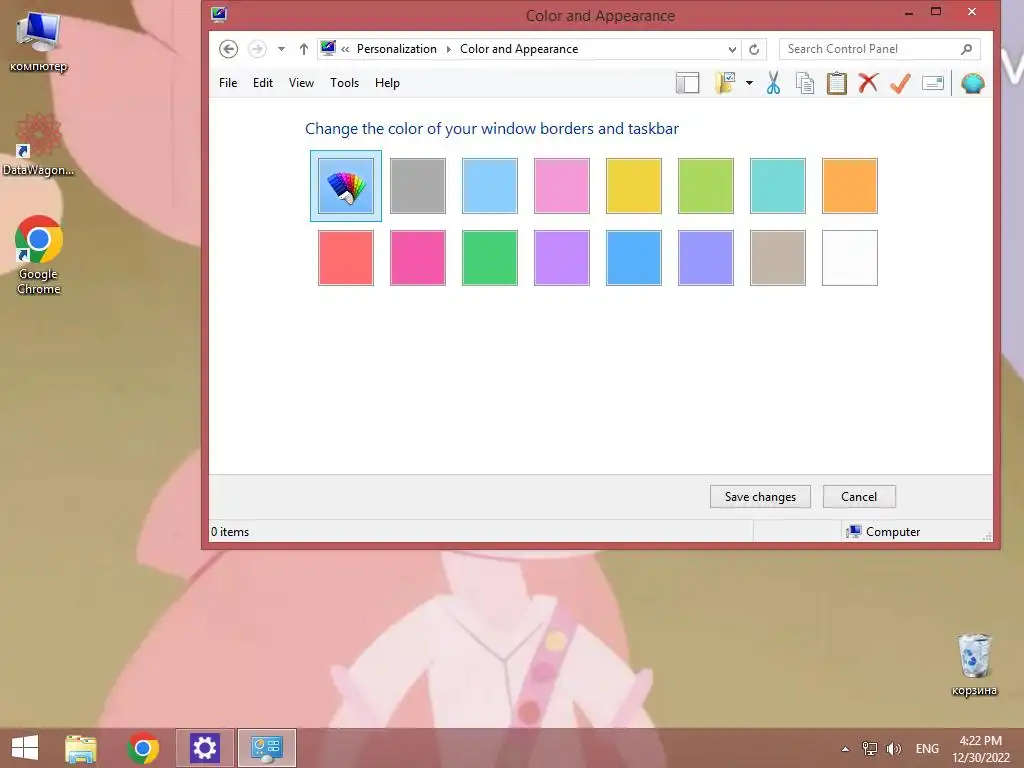Click the Control Panel taskbar button
Screen dimensions: 1024x768
pyautogui.click(x=266, y=748)
